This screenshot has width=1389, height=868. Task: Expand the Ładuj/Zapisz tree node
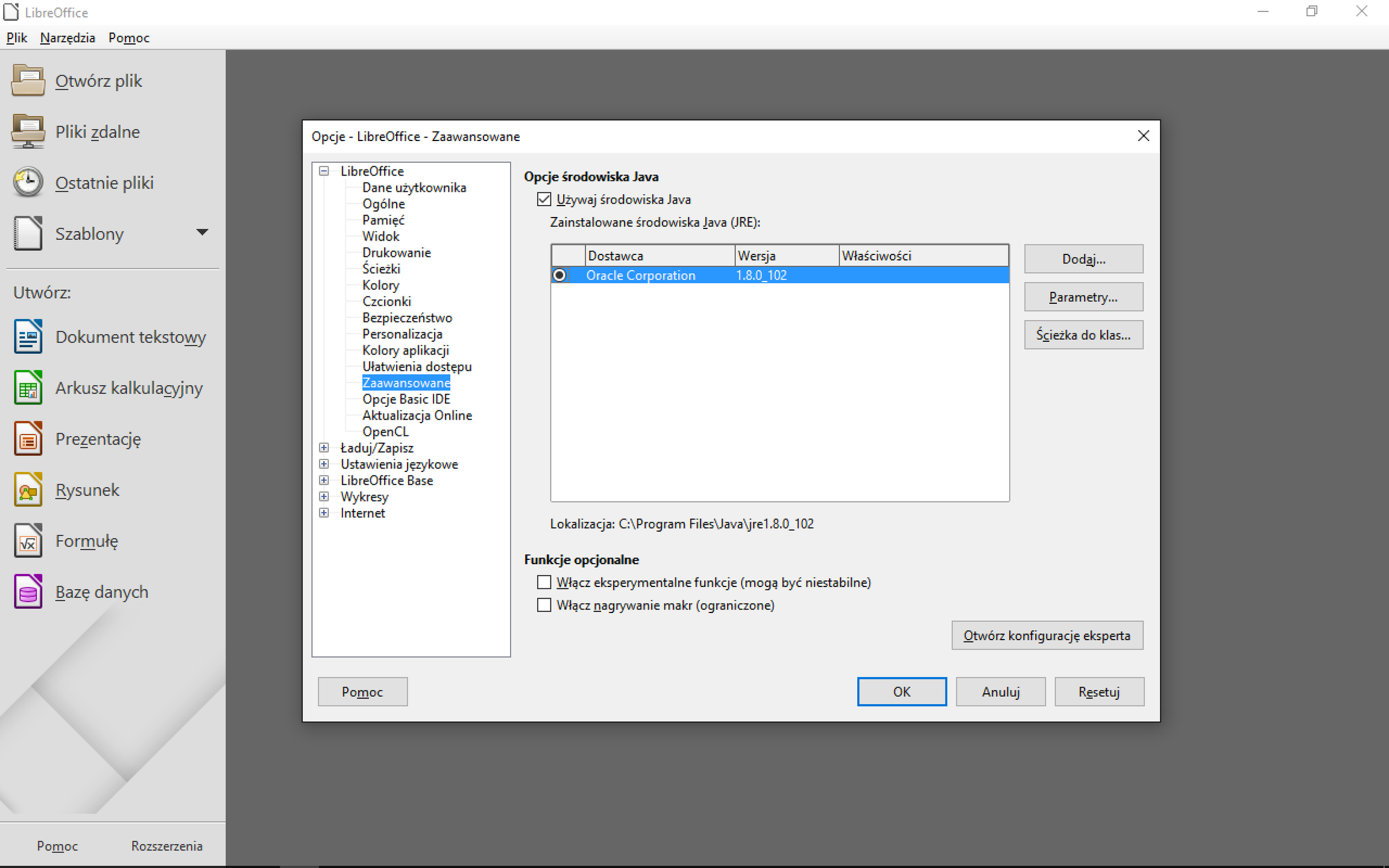[x=324, y=448]
